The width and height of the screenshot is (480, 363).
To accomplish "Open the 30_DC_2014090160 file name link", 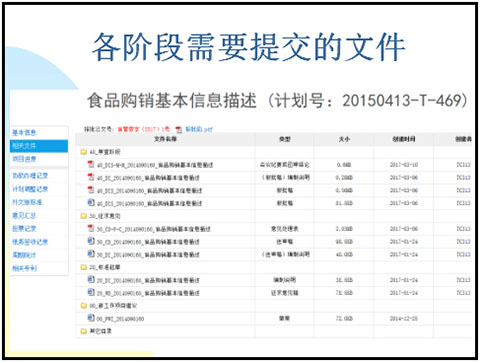I will [x=148, y=255].
